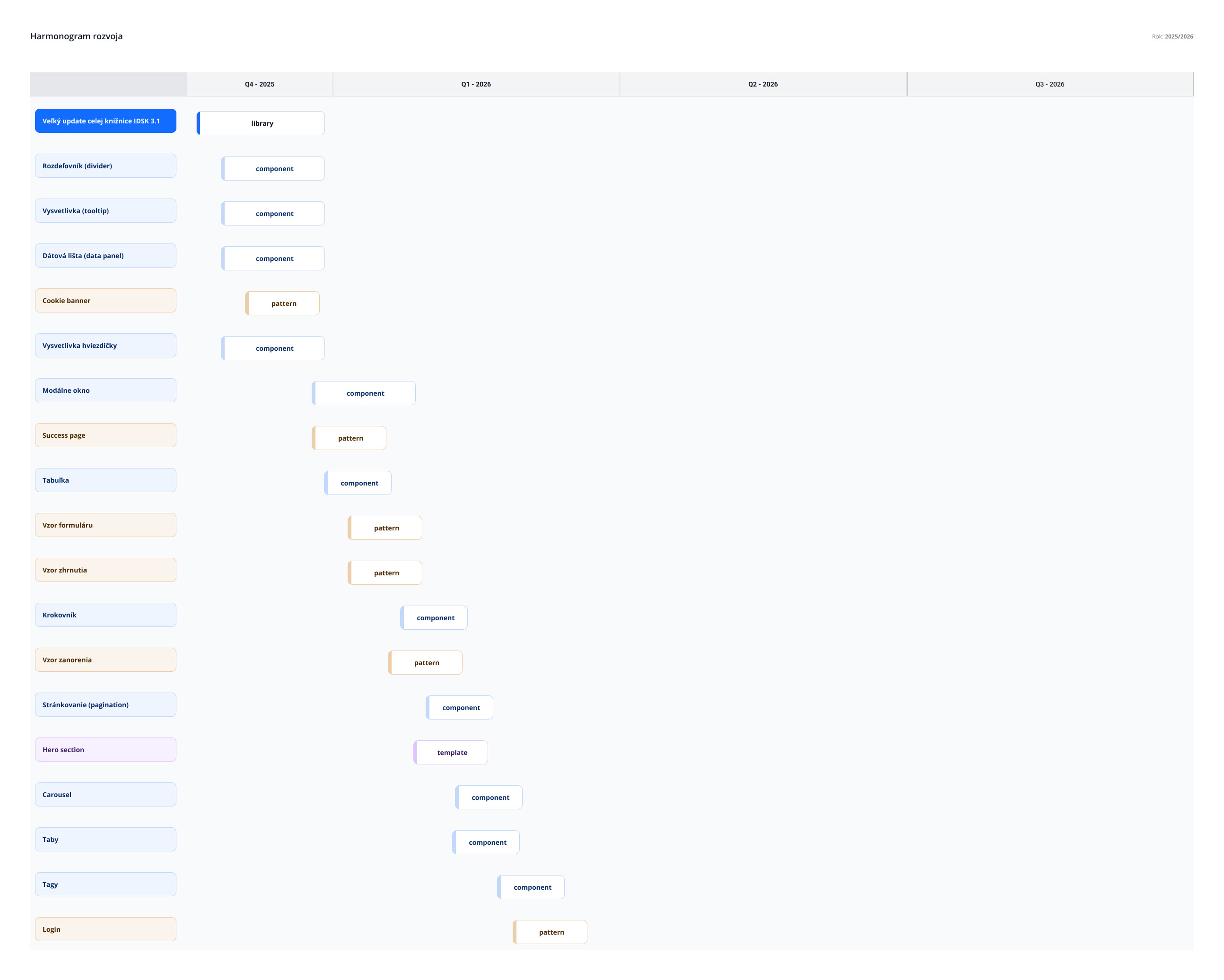The height and width of the screenshot is (980, 1224).
Task: Click the Rok: 2025/2026 year indicator
Action: click(x=1172, y=36)
